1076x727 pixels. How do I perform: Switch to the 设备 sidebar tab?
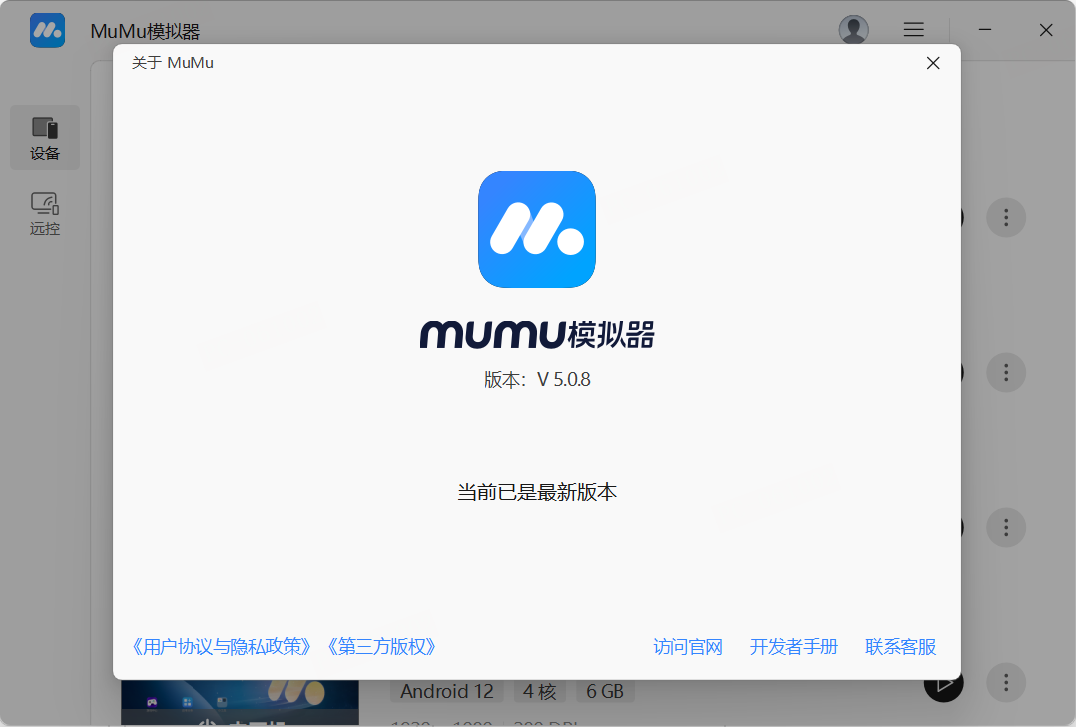45,138
